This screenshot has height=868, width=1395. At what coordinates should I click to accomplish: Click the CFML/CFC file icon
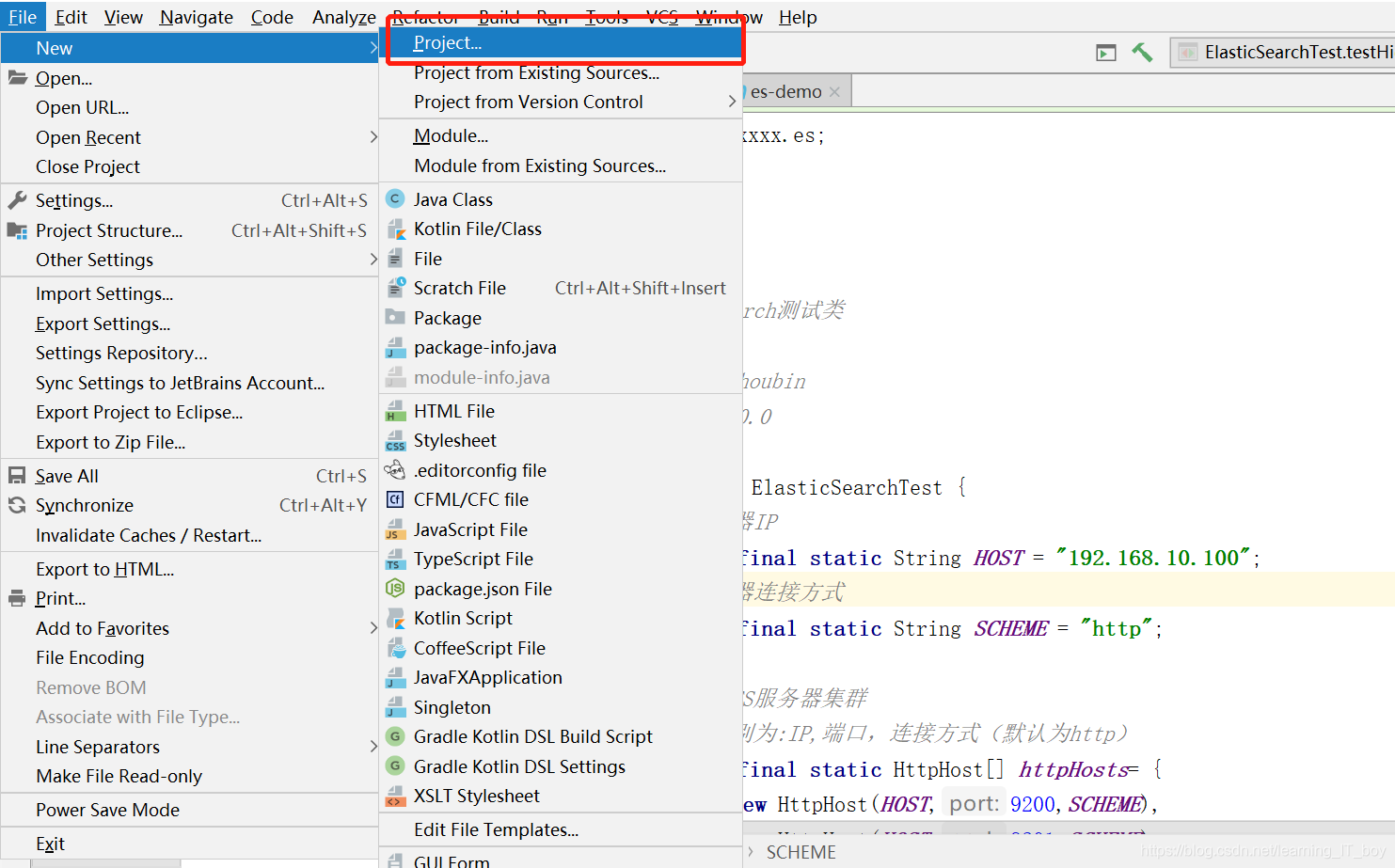coord(396,499)
